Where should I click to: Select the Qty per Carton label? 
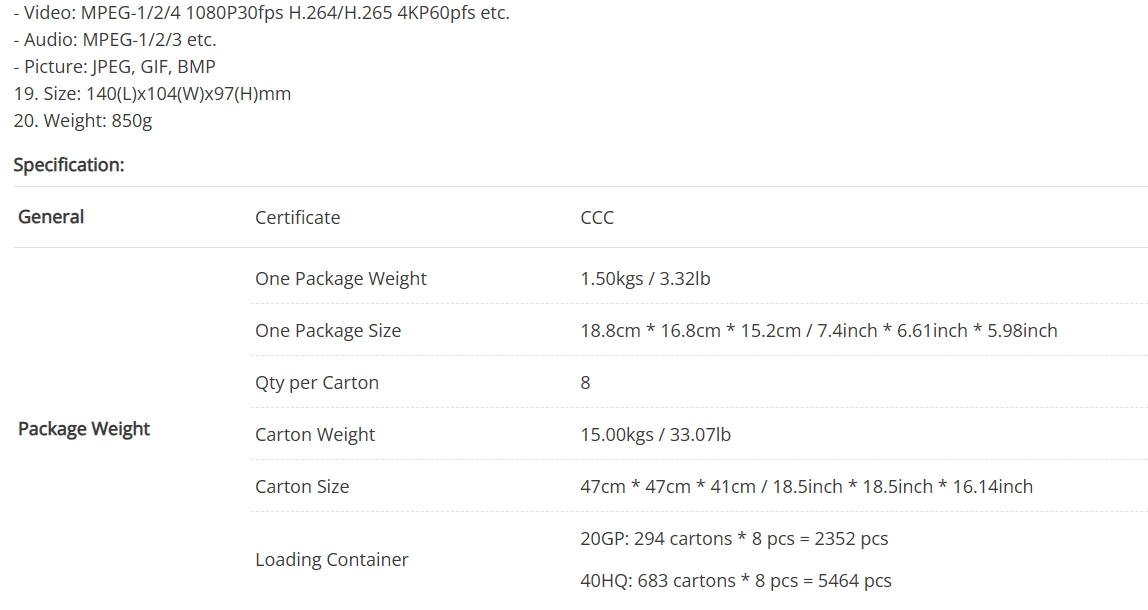tap(317, 382)
